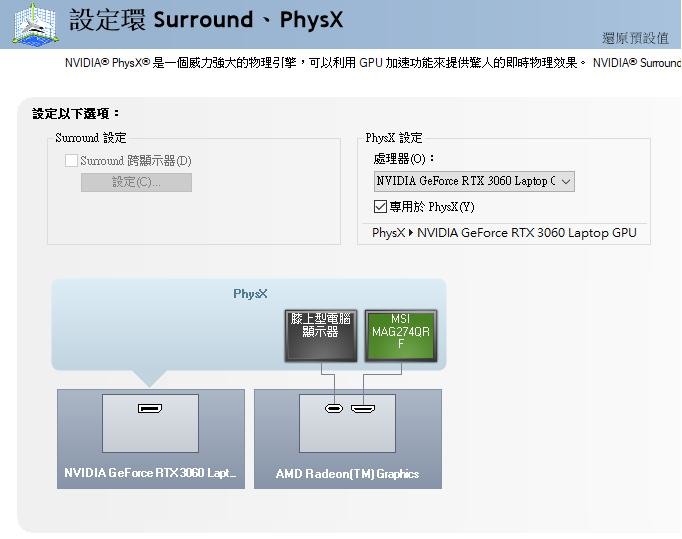This screenshot has height=539, width=682.
Task: Click the 設定(C)... button
Action: 136,182
